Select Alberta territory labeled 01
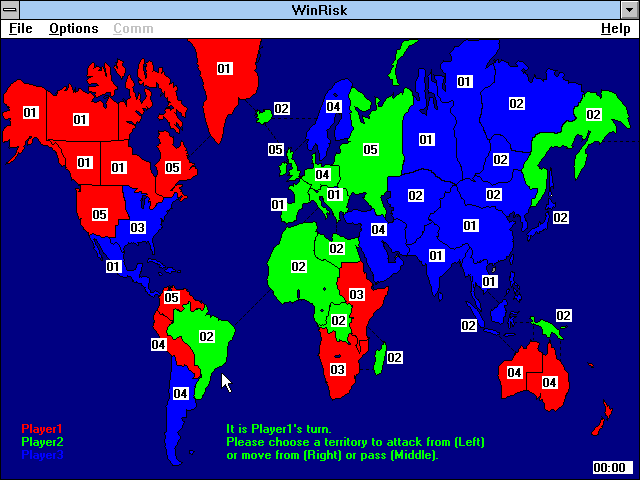This screenshot has width=640, height=480. coord(84,162)
